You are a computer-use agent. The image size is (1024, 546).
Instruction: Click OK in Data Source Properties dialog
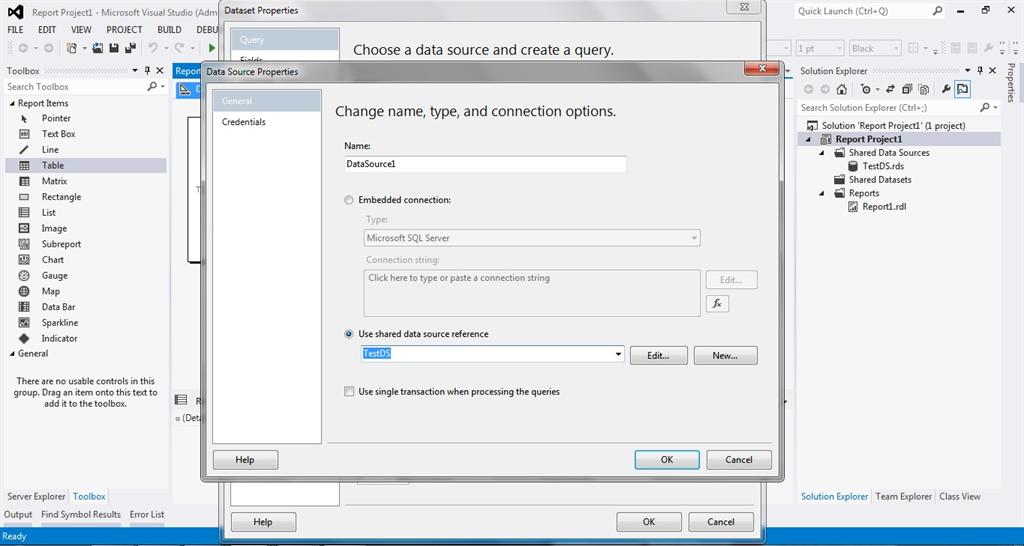click(x=667, y=460)
